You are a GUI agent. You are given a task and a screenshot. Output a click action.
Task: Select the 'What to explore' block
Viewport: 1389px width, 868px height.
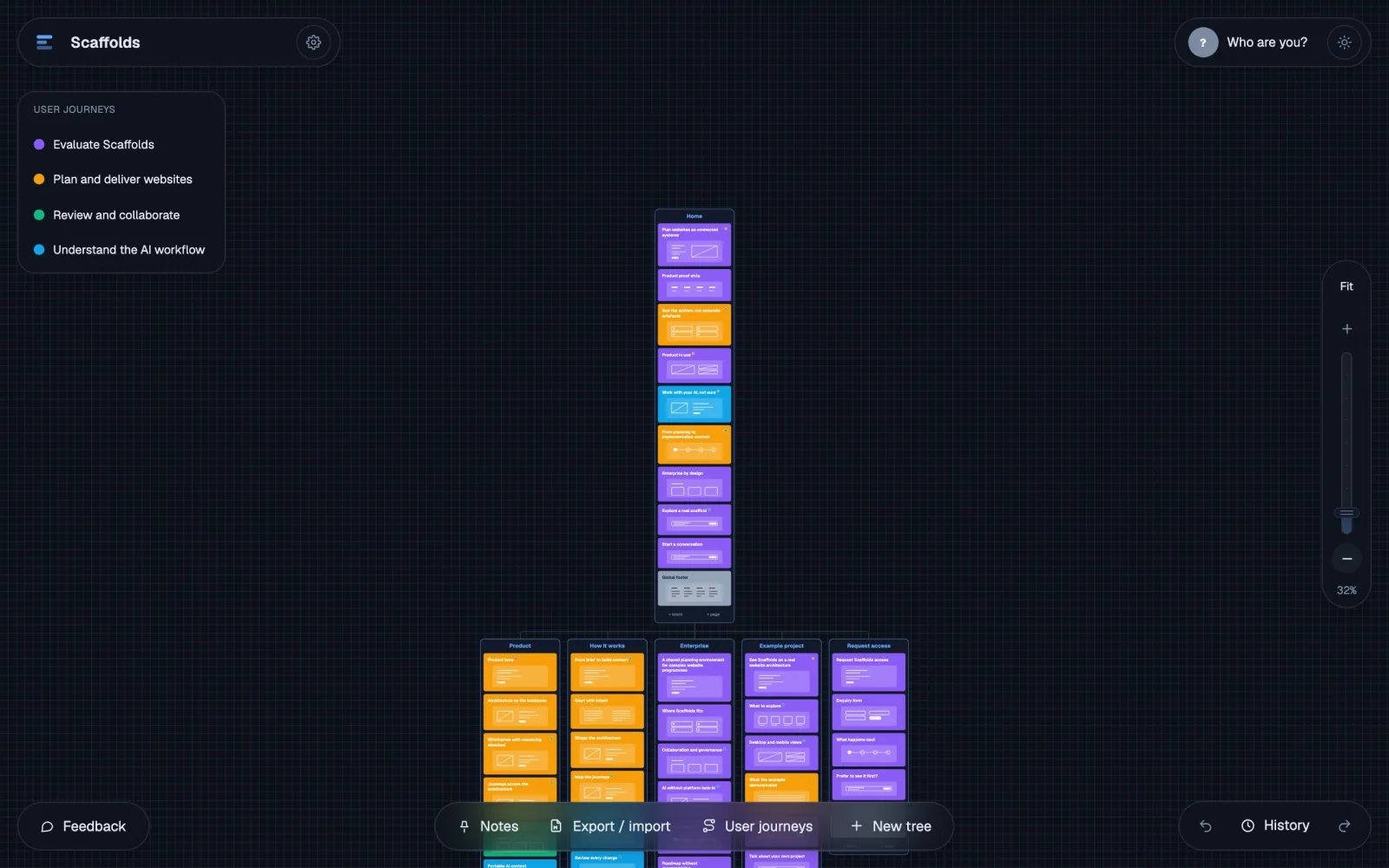click(x=781, y=716)
